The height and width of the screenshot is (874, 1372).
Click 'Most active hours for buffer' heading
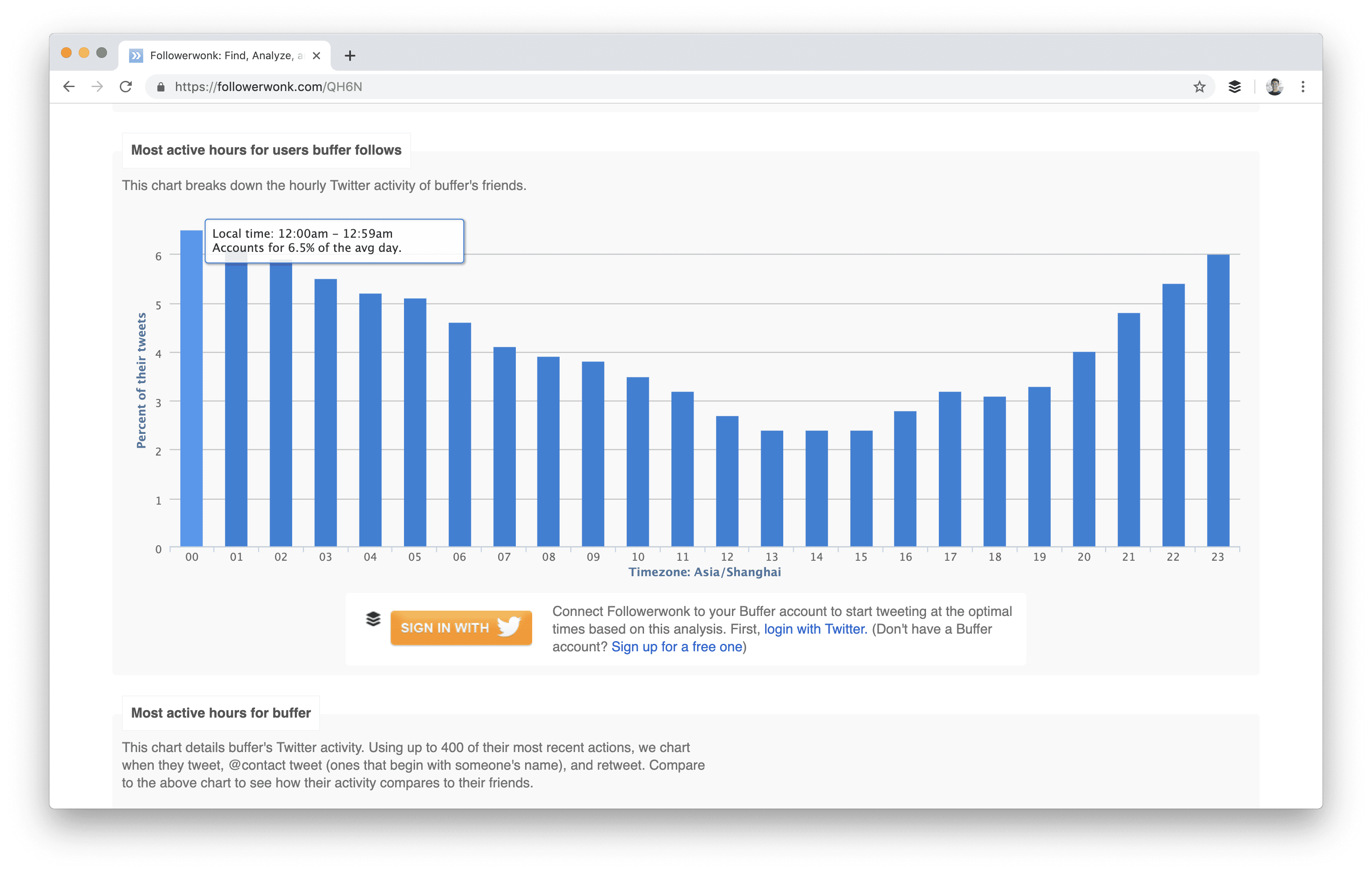tap(221, 713)
